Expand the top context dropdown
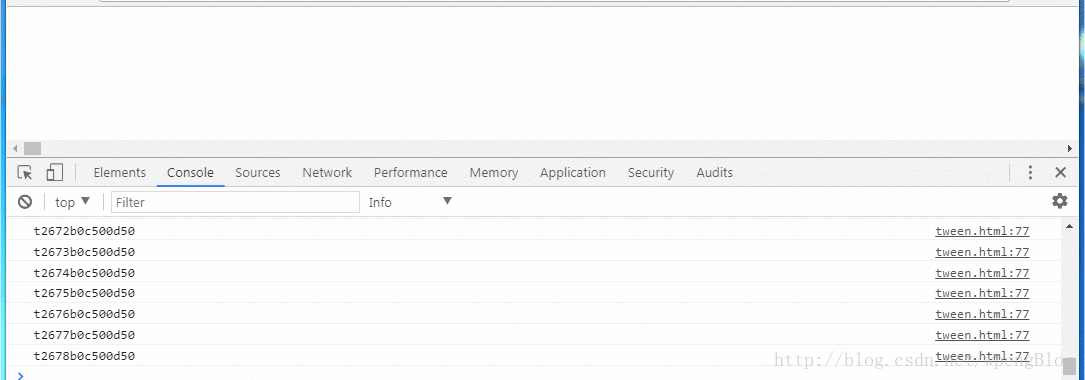Screen dimensions: 1085x380 click(73, 202)
